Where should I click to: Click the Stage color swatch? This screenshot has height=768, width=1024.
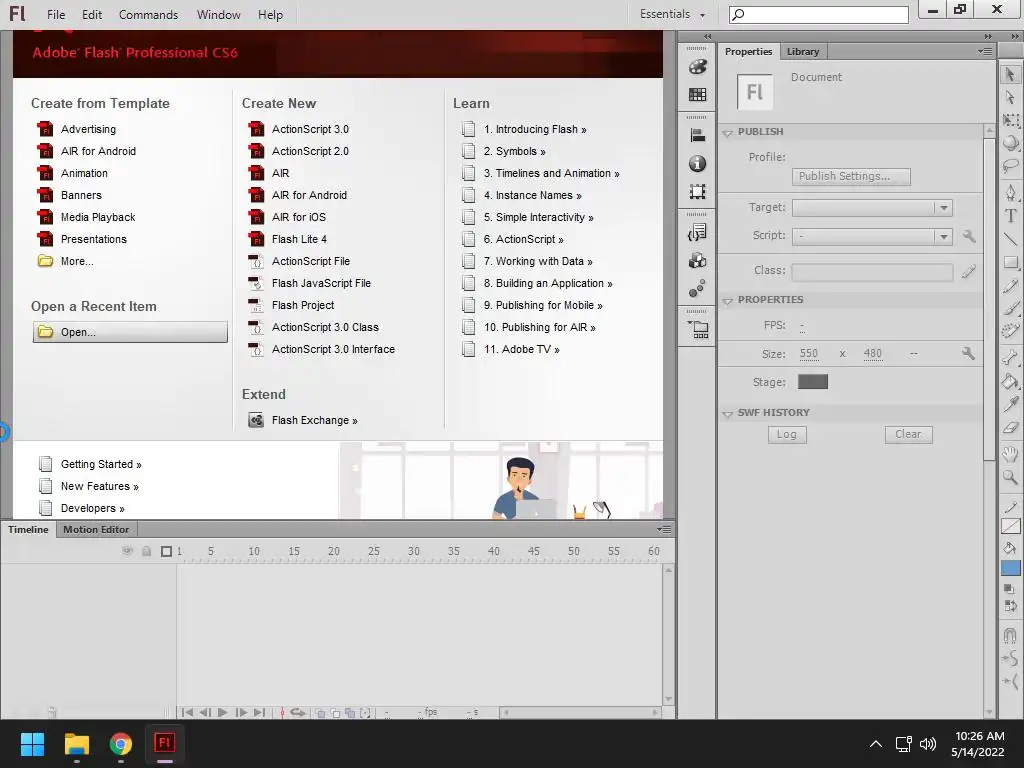[812, 382]
